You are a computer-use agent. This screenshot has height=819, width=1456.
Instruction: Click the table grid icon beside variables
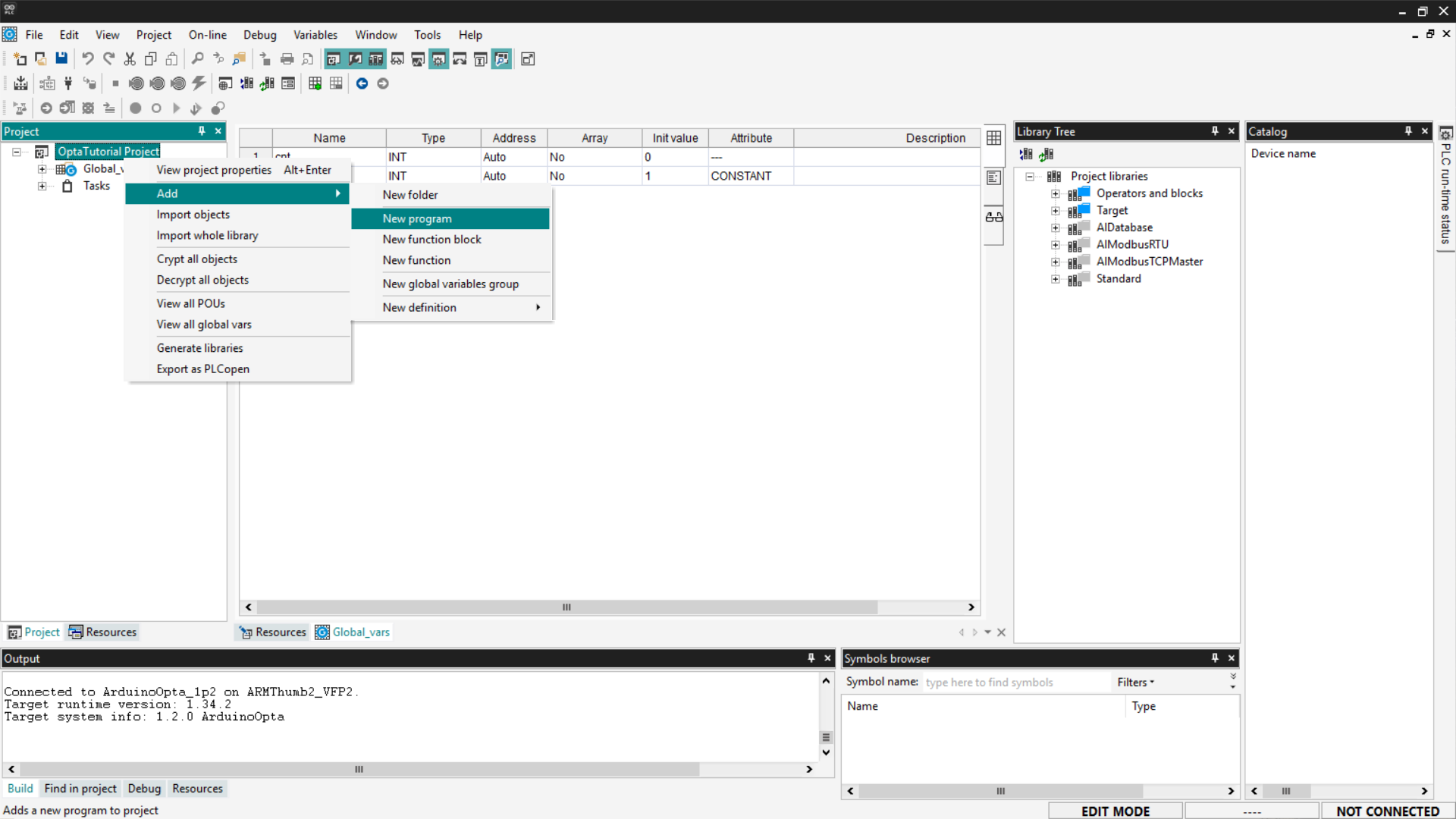click(993, 138)
